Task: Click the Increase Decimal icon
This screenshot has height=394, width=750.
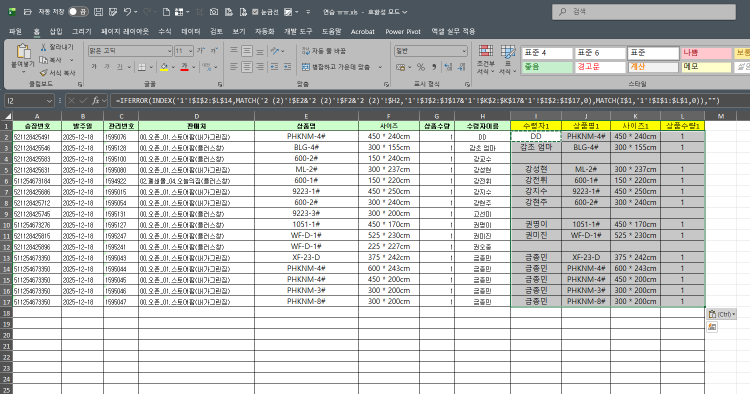Action: [448, 67]
